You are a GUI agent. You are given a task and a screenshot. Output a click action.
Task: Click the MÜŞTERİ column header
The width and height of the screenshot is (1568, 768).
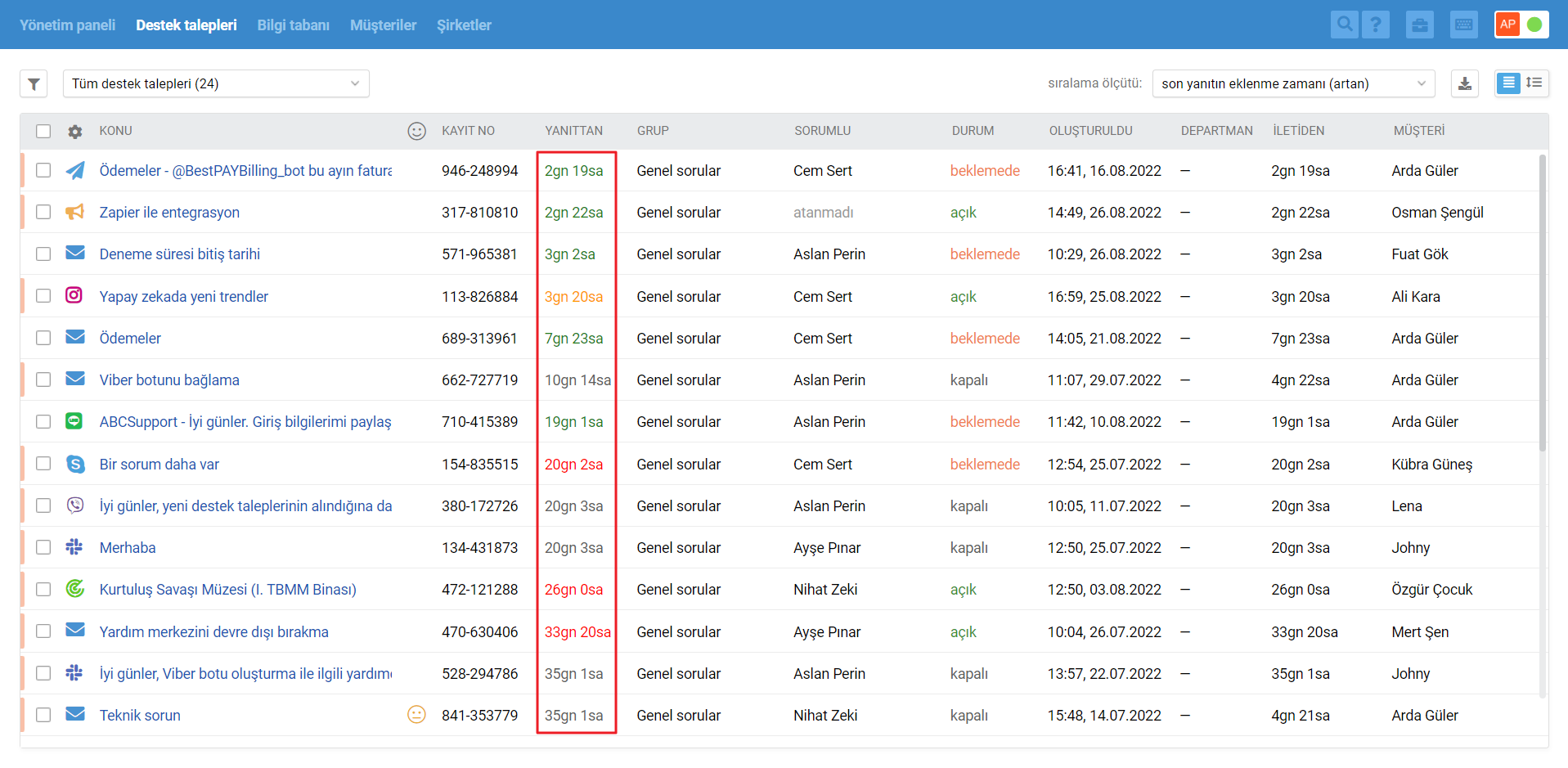click(1419, 131)
